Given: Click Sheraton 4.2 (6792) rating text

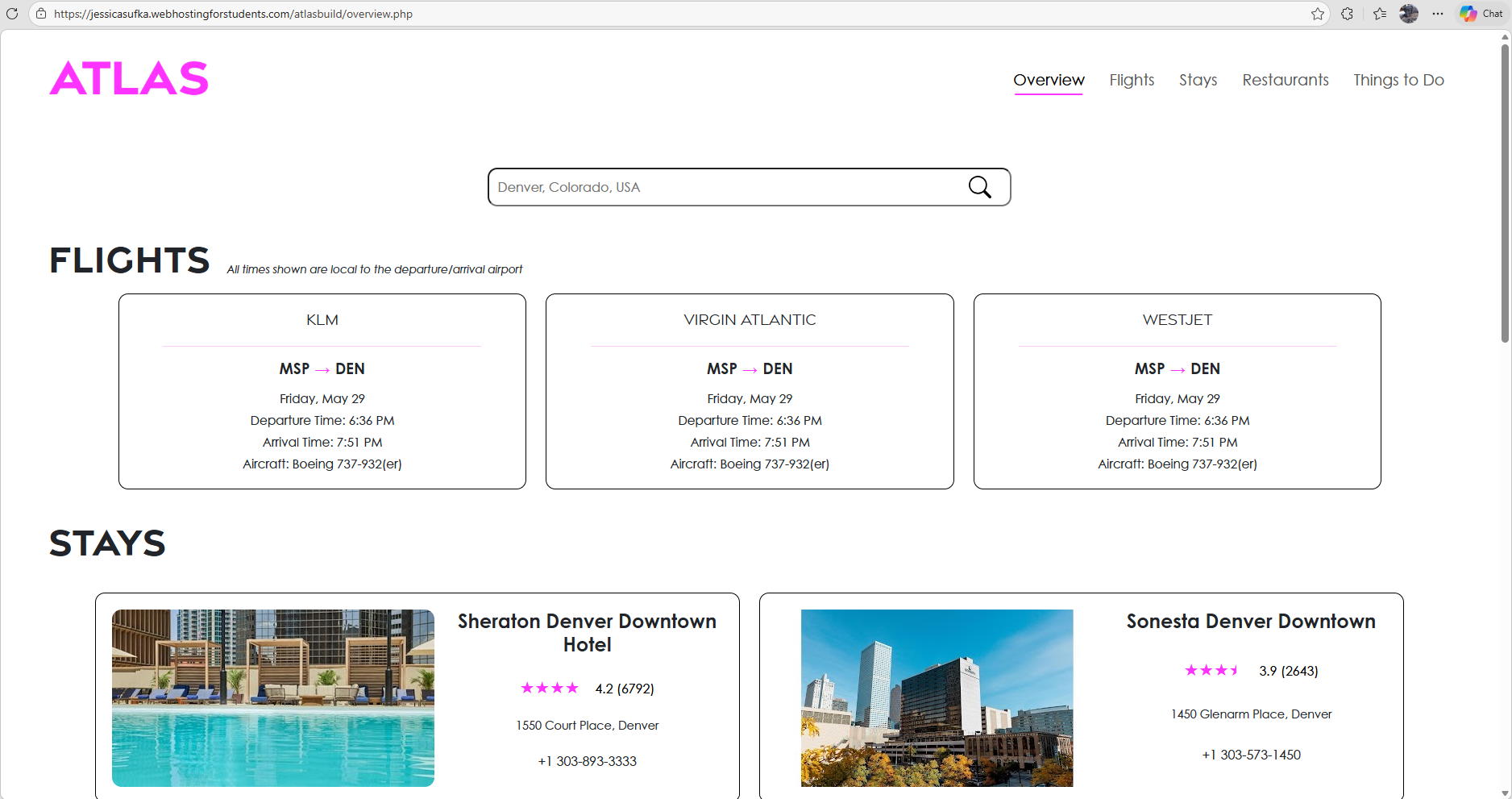Looking at the screenshot, I should 625,689.
